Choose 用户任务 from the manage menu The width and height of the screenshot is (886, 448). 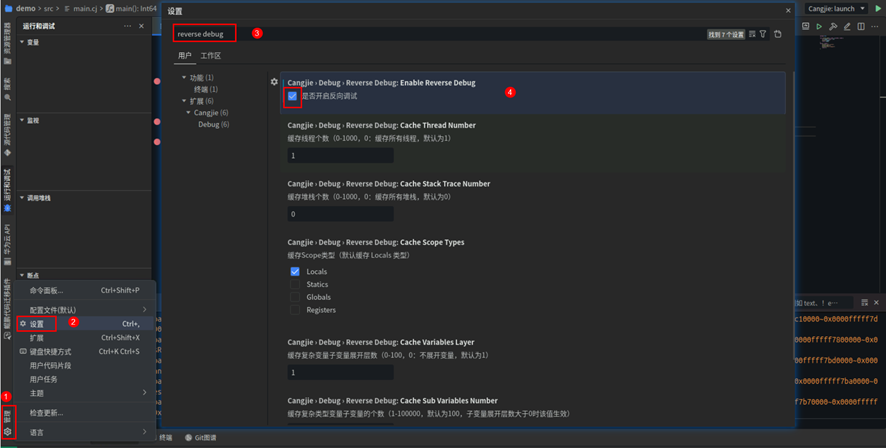click(85, 379)
